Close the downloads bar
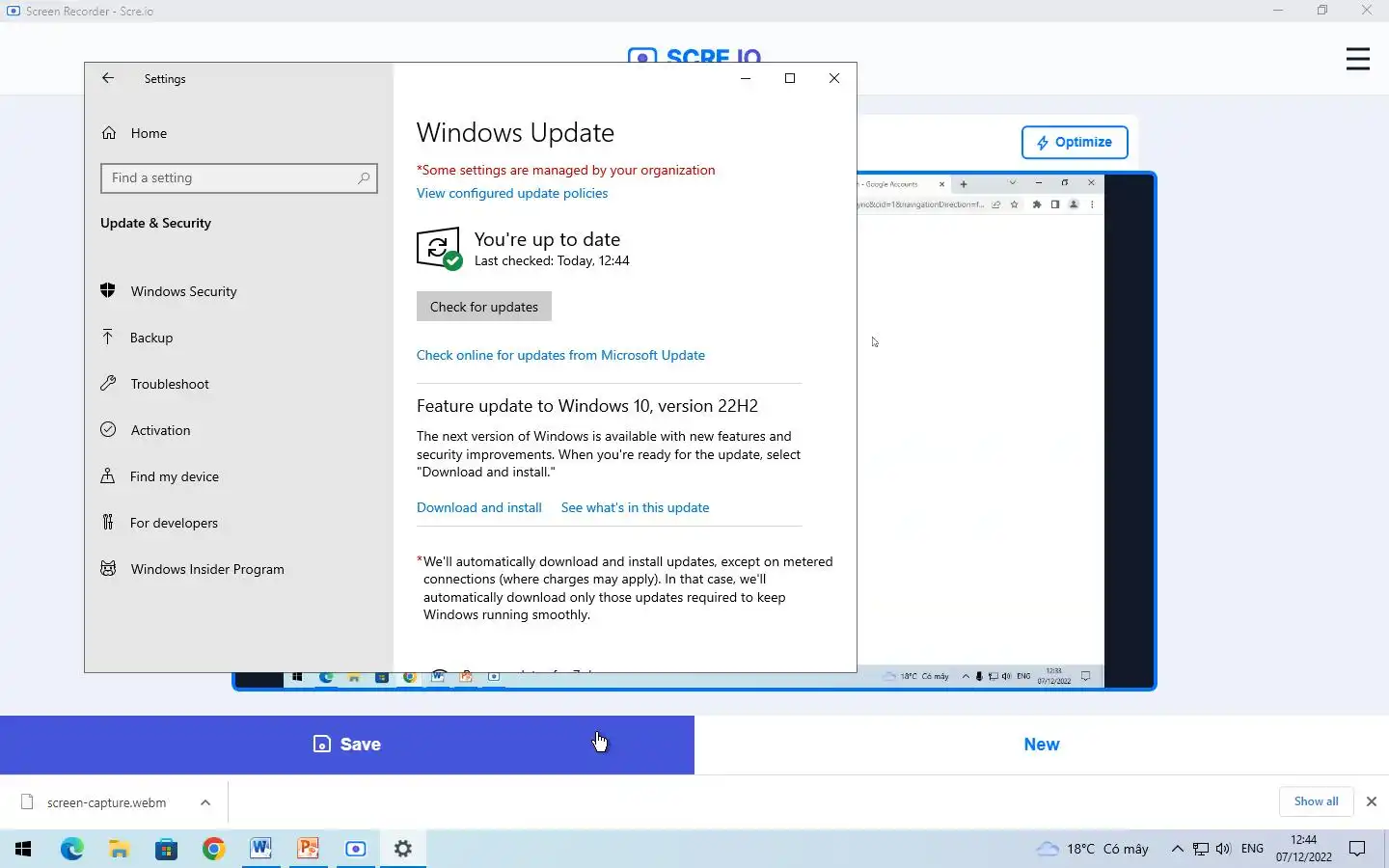 1372,801
